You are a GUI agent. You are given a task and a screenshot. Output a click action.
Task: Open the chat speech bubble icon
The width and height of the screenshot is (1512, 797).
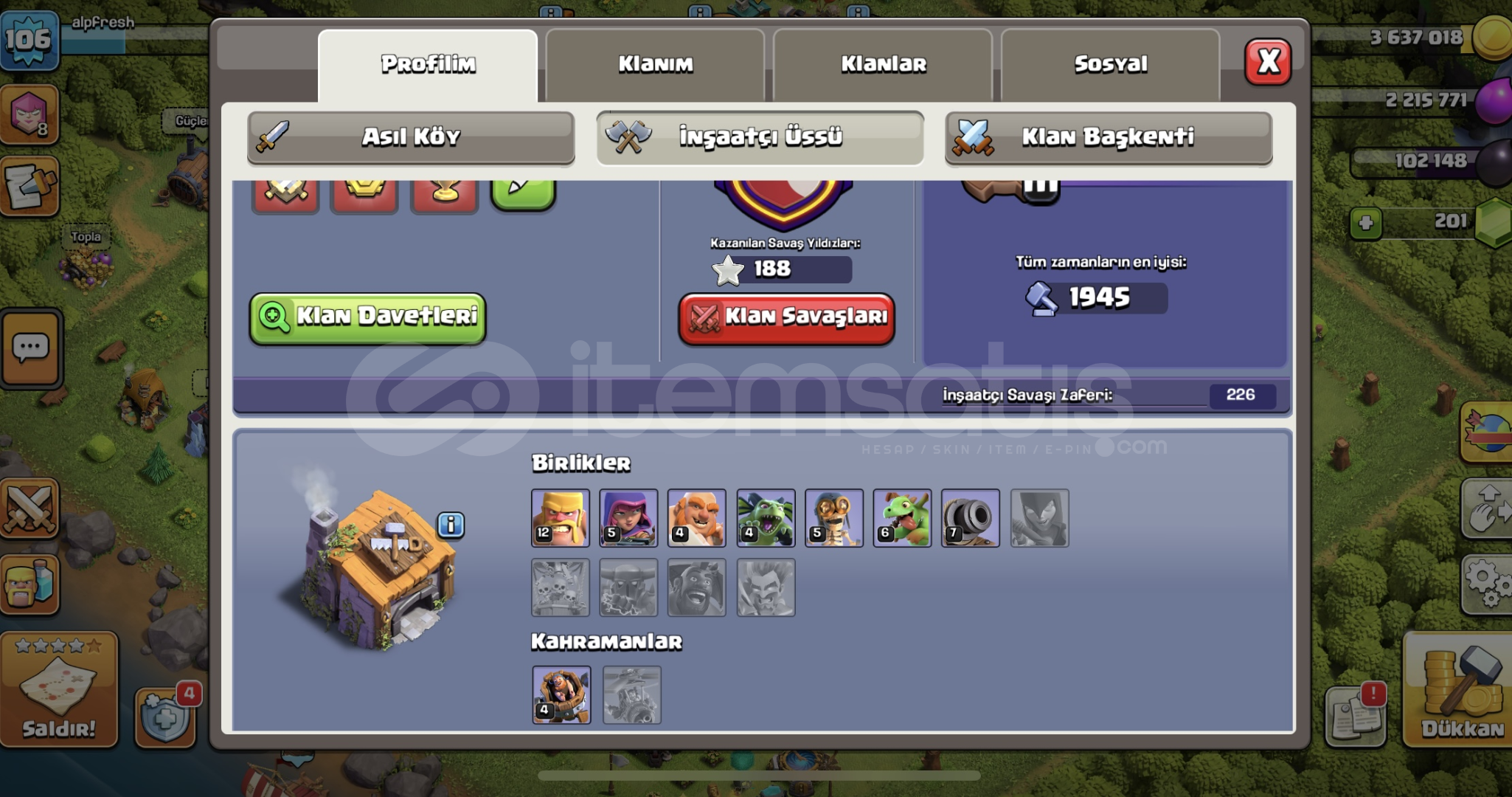[31, 348]
